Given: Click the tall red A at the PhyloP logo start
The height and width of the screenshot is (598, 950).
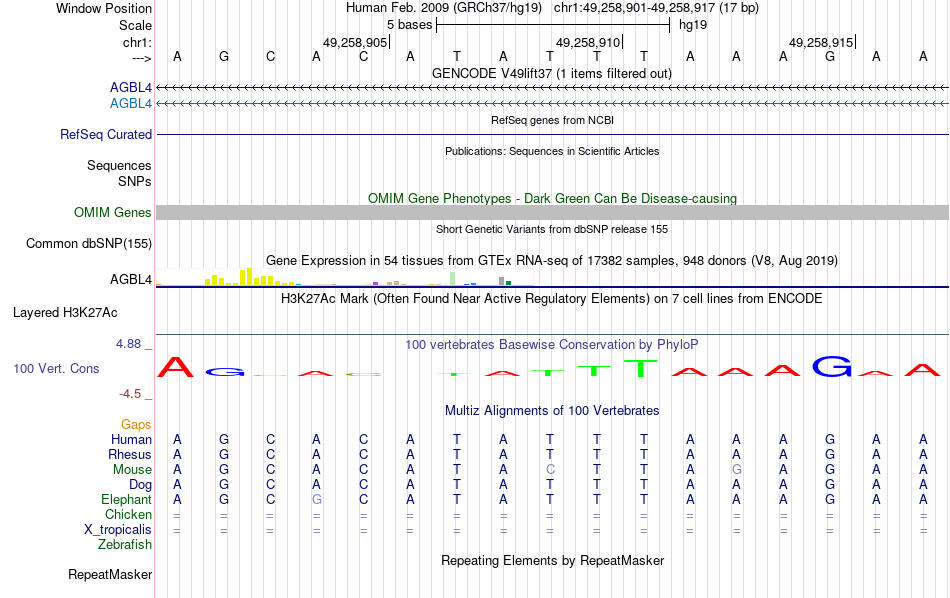Looking at the screenshot, I should click(x=176, y=367).
